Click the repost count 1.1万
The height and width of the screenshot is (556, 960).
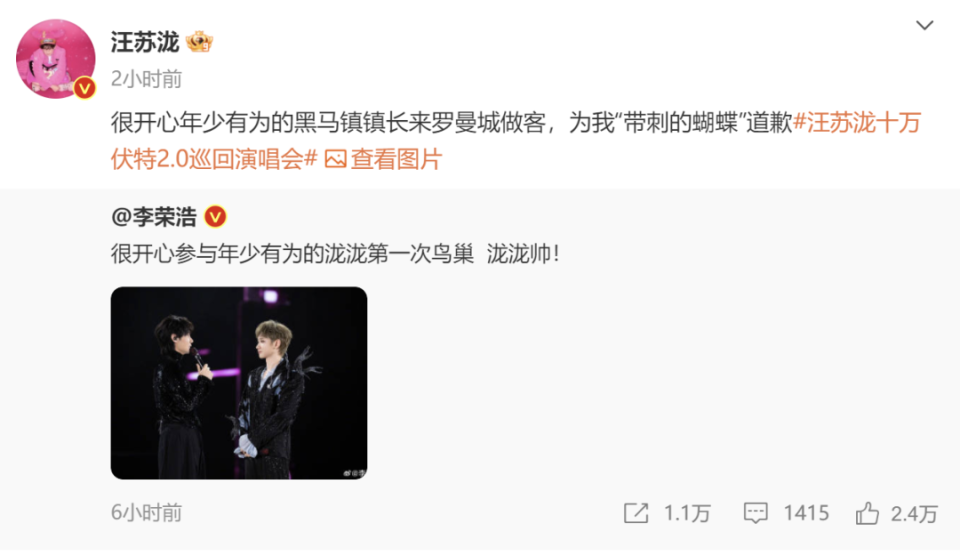pyautogui.click(x=687, y=513)
